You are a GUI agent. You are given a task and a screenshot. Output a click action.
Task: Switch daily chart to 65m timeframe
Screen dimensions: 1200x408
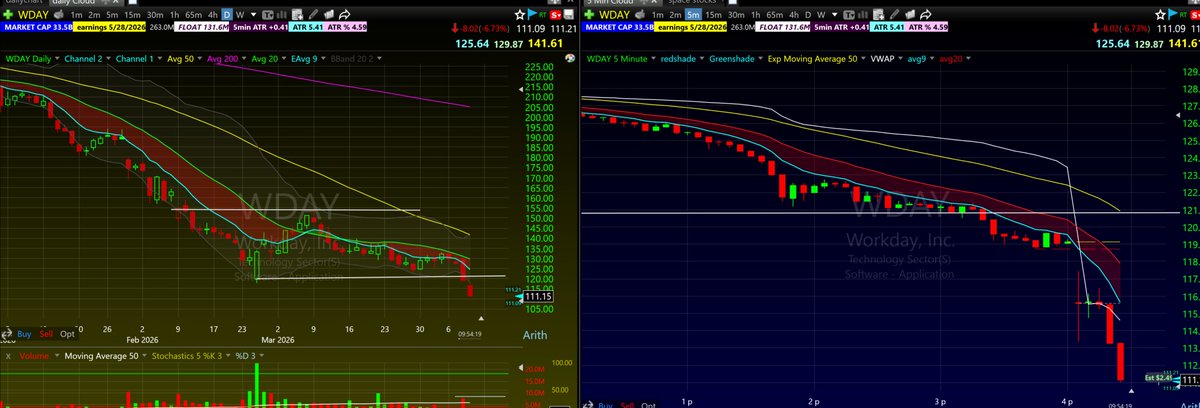point(193,15)
